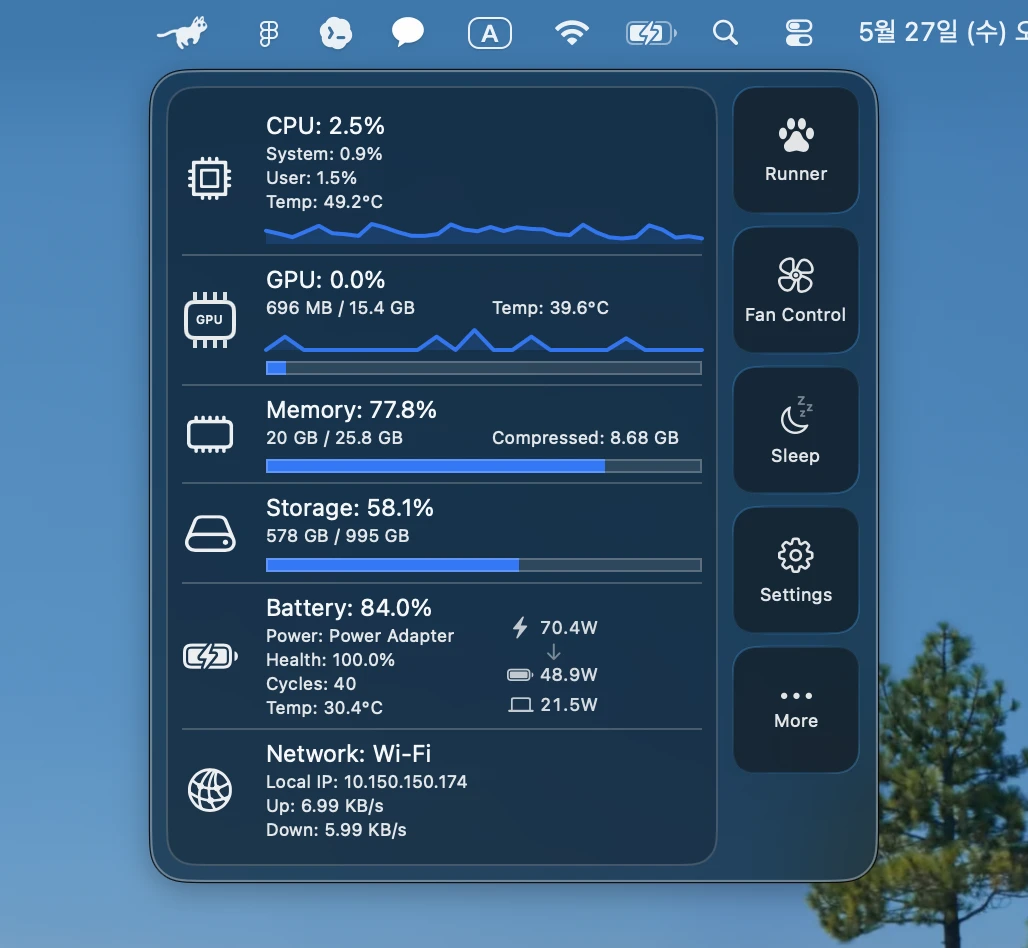Click the Memory usage progress bar
The image size is (1028, 948).
(x=484, y=466)
